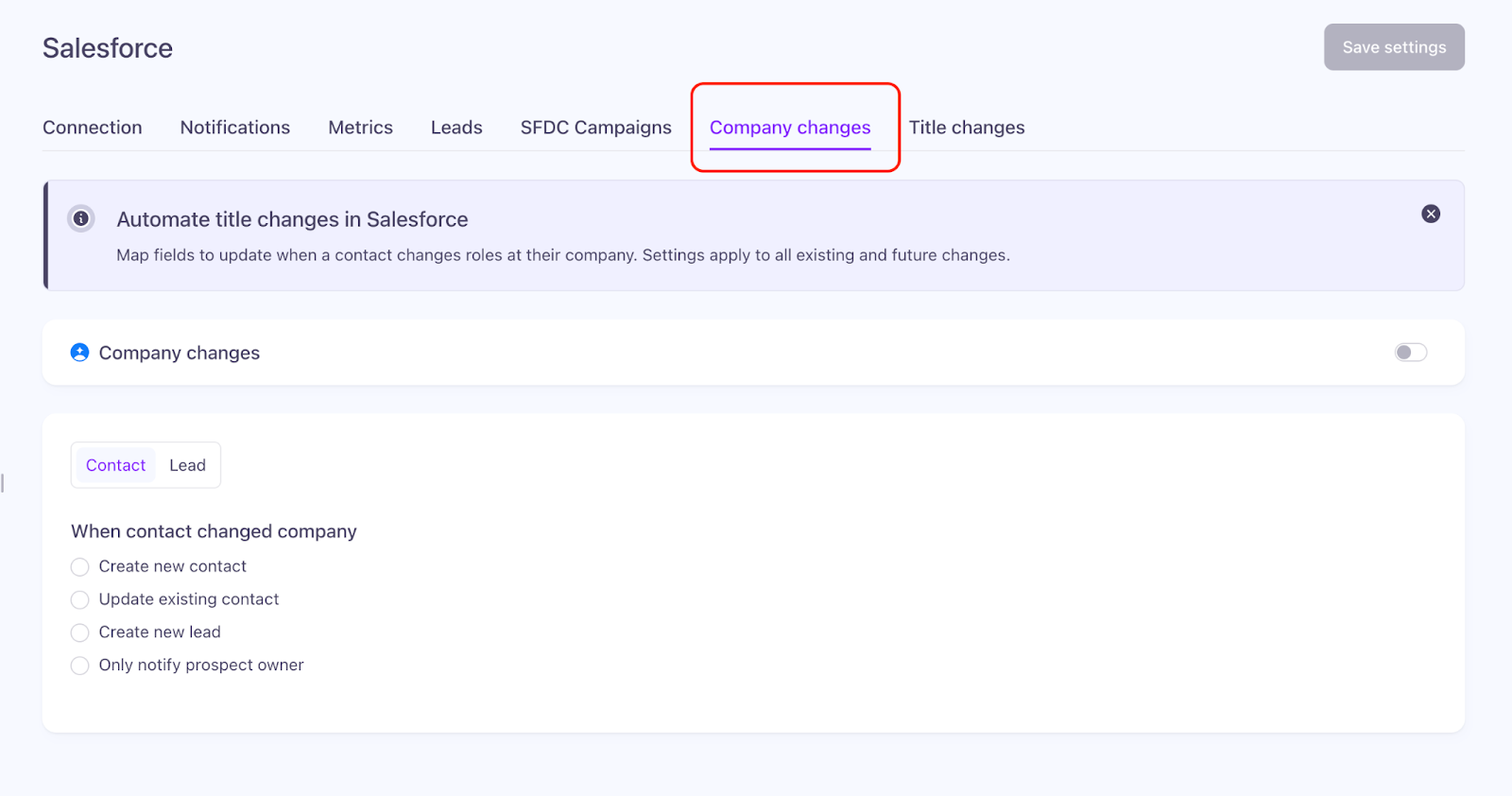The width and height of the screenshot is (1512, 796).
Task: Enable the Company changes toggle switch
Action: click(x=1411, y=353)
